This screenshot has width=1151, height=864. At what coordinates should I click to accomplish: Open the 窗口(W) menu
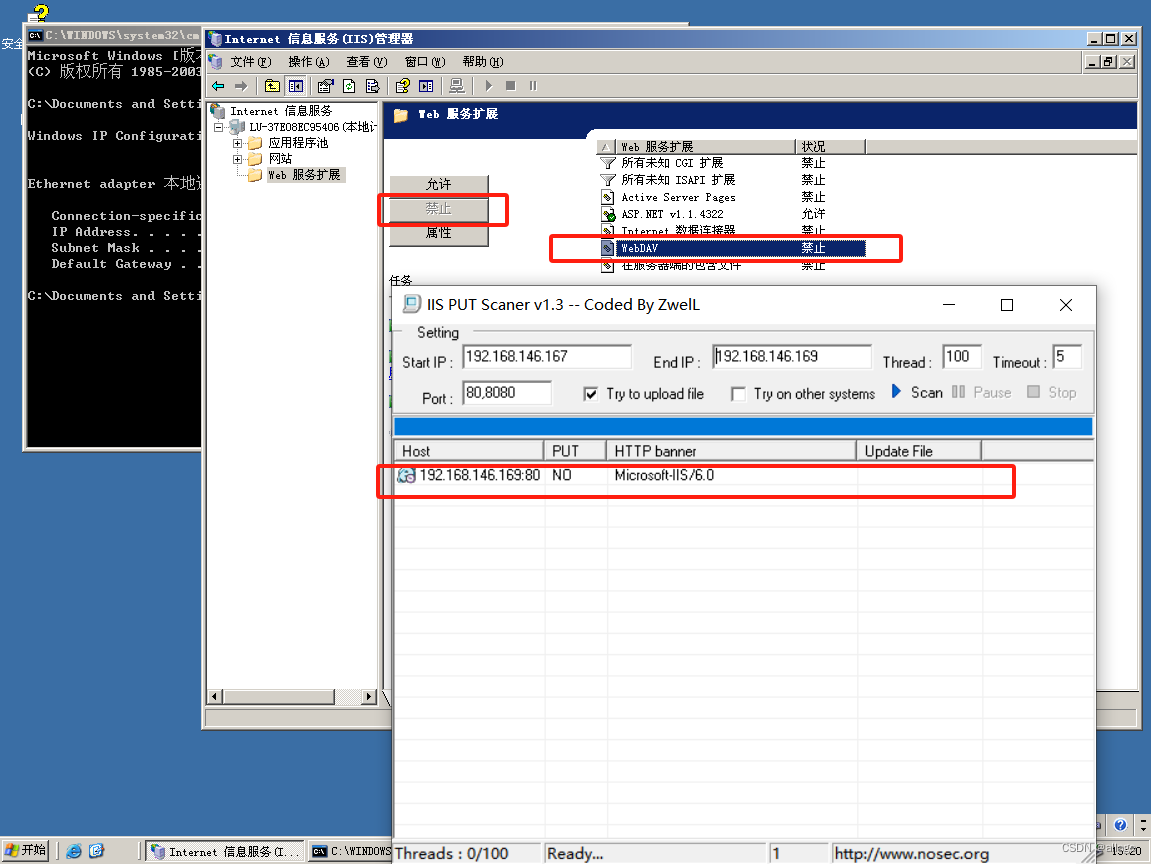(425, 62)
